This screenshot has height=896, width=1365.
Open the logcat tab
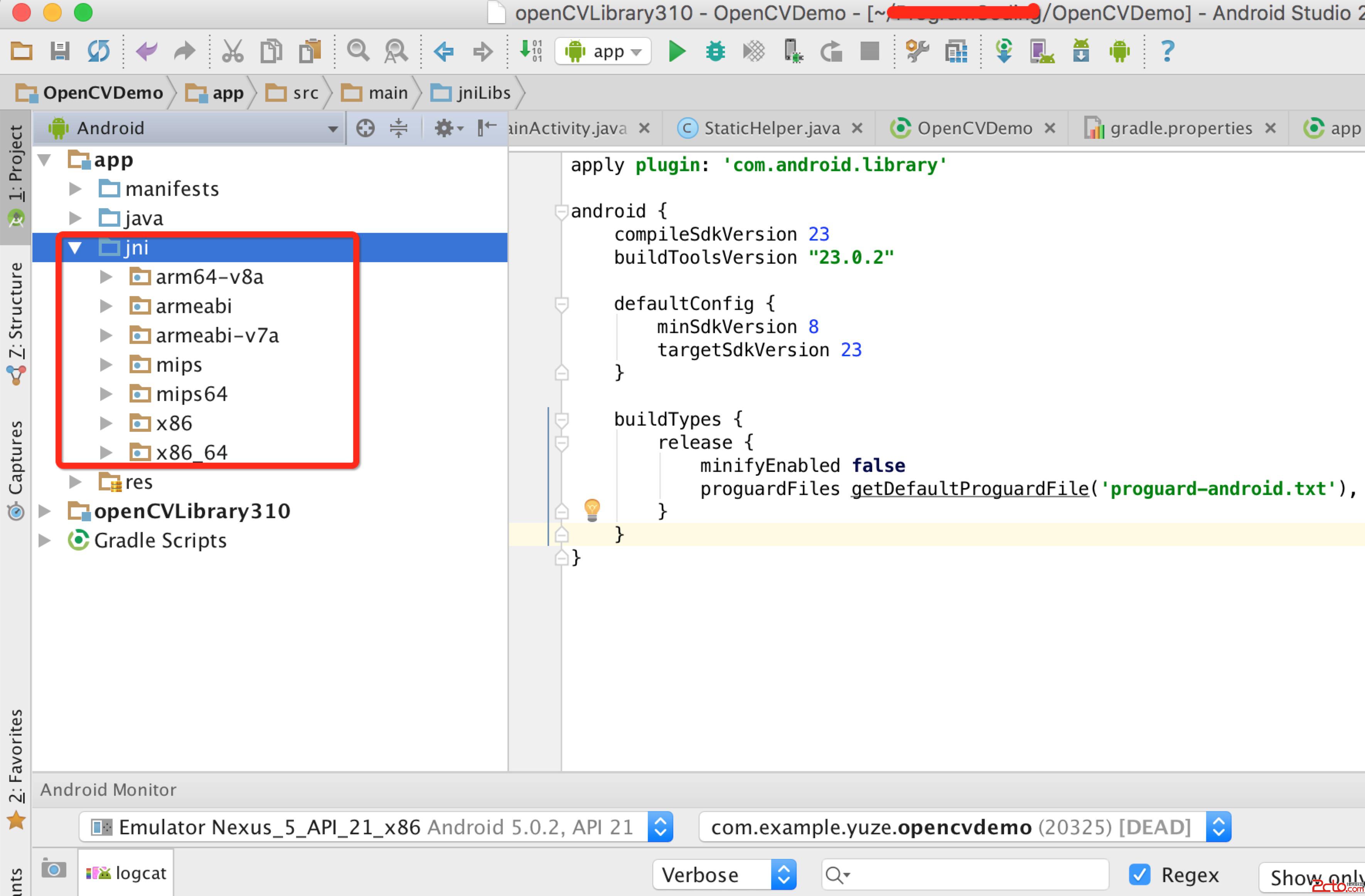127,873
